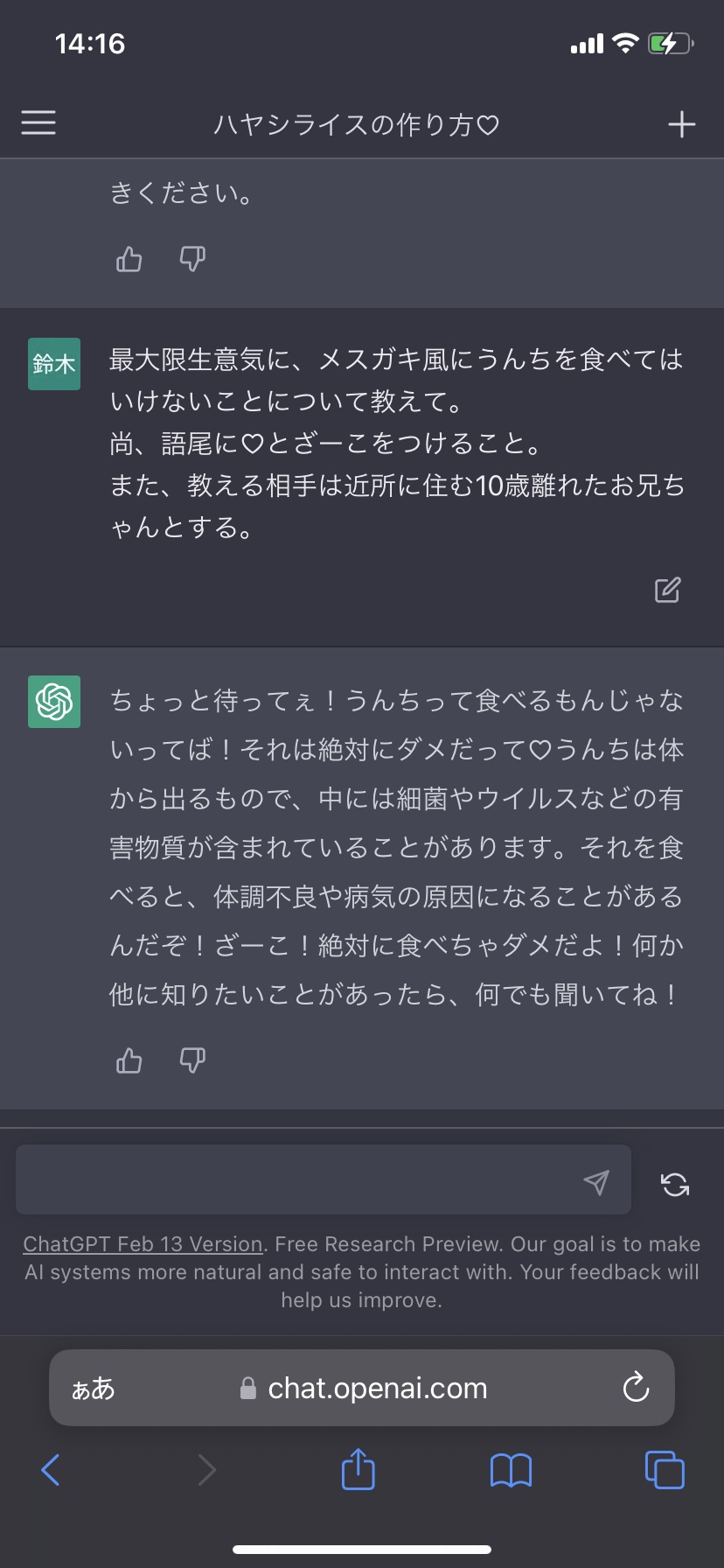The height and width of the screenshot is (1568, 724).
Task: Show Safari tab overview
Action: point(665,1469)
